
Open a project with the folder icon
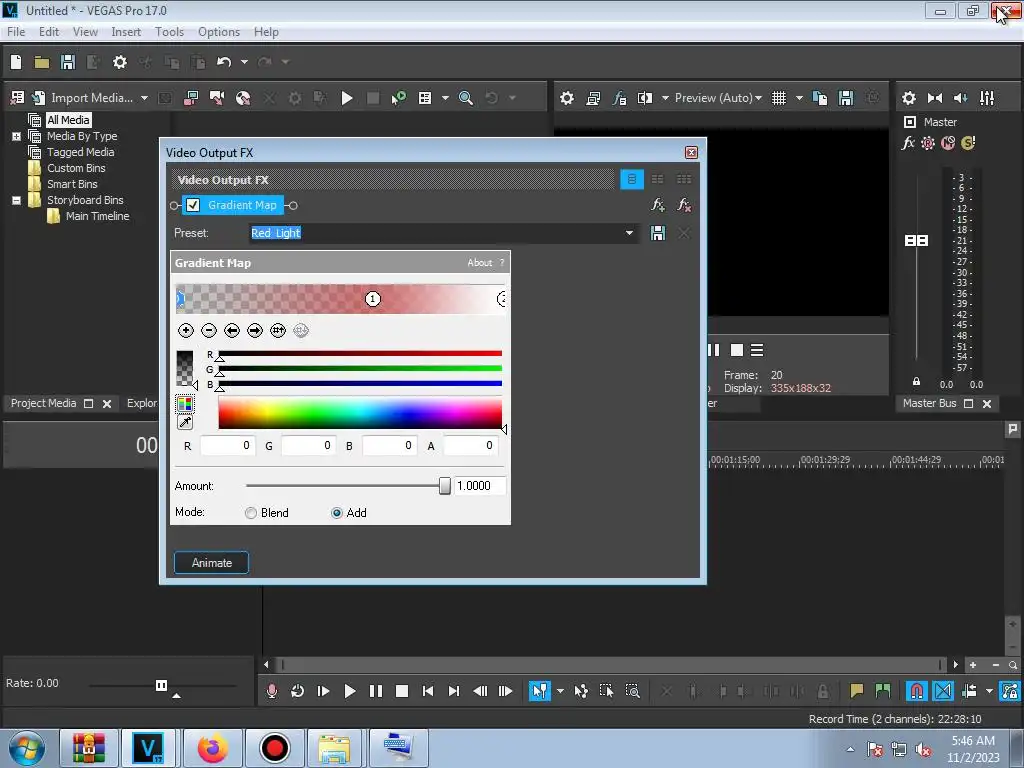tap(42, 62)
